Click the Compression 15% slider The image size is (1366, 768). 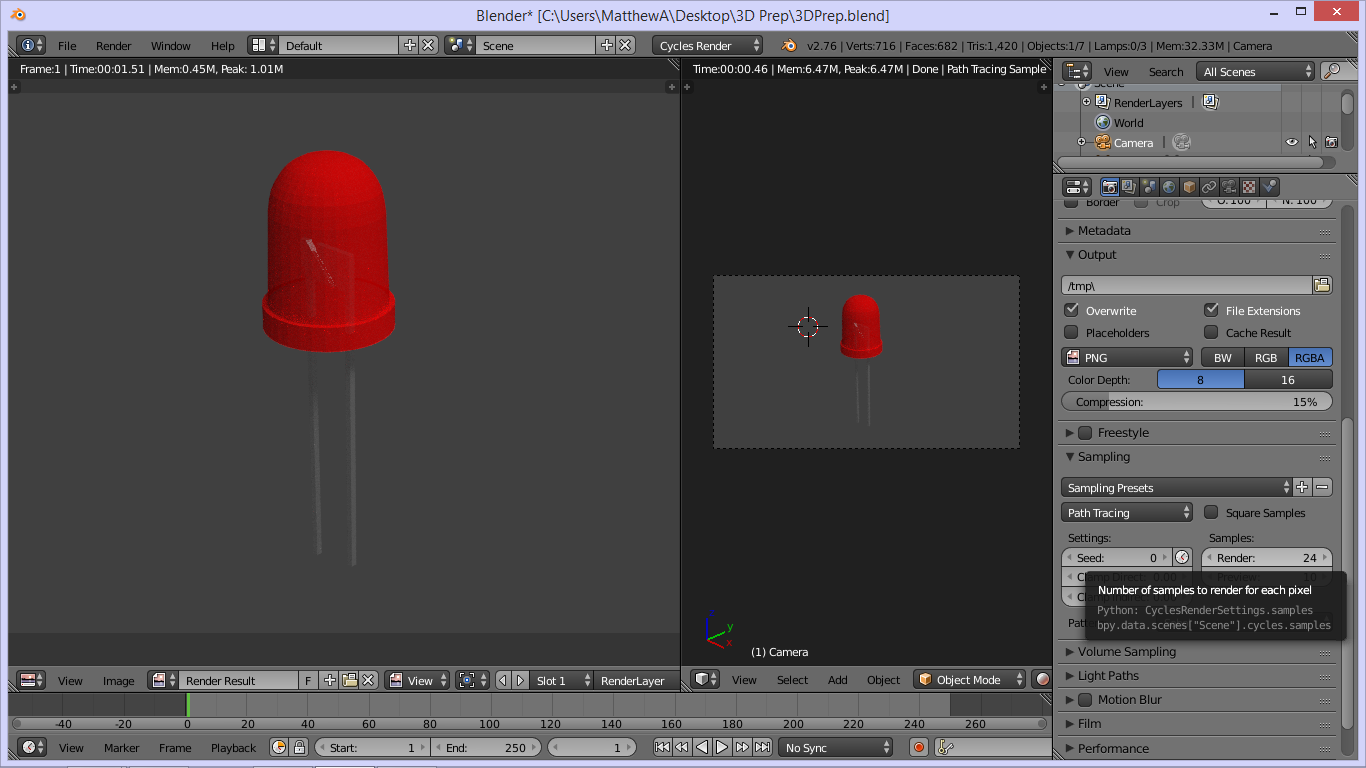point(1196,401)
